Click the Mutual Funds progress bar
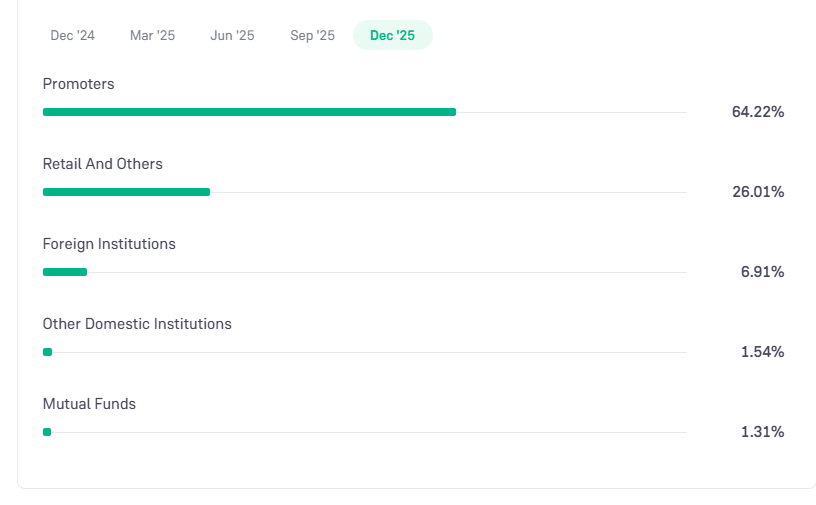This screenshot has width=816, height=505. (47, 432)
